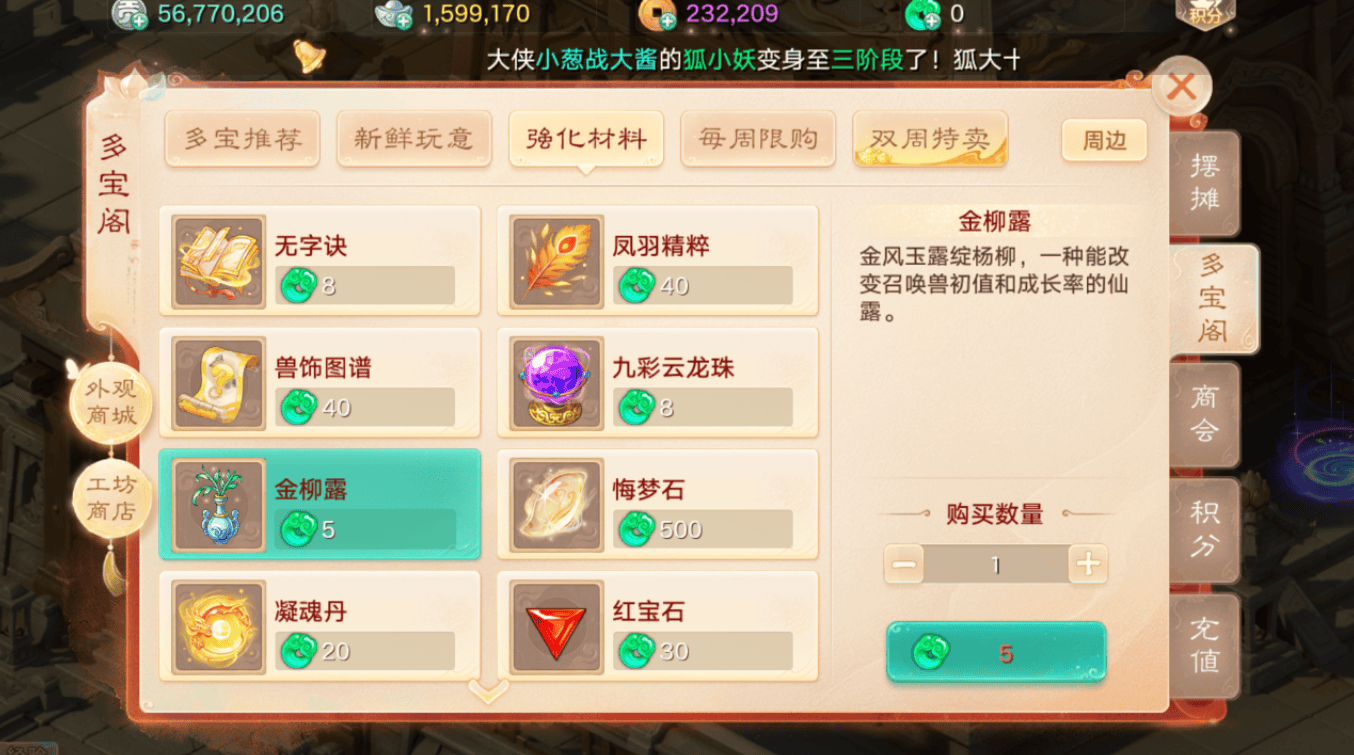
Task: Click the purchase quantity number field
Action: [x=996, y=565]
